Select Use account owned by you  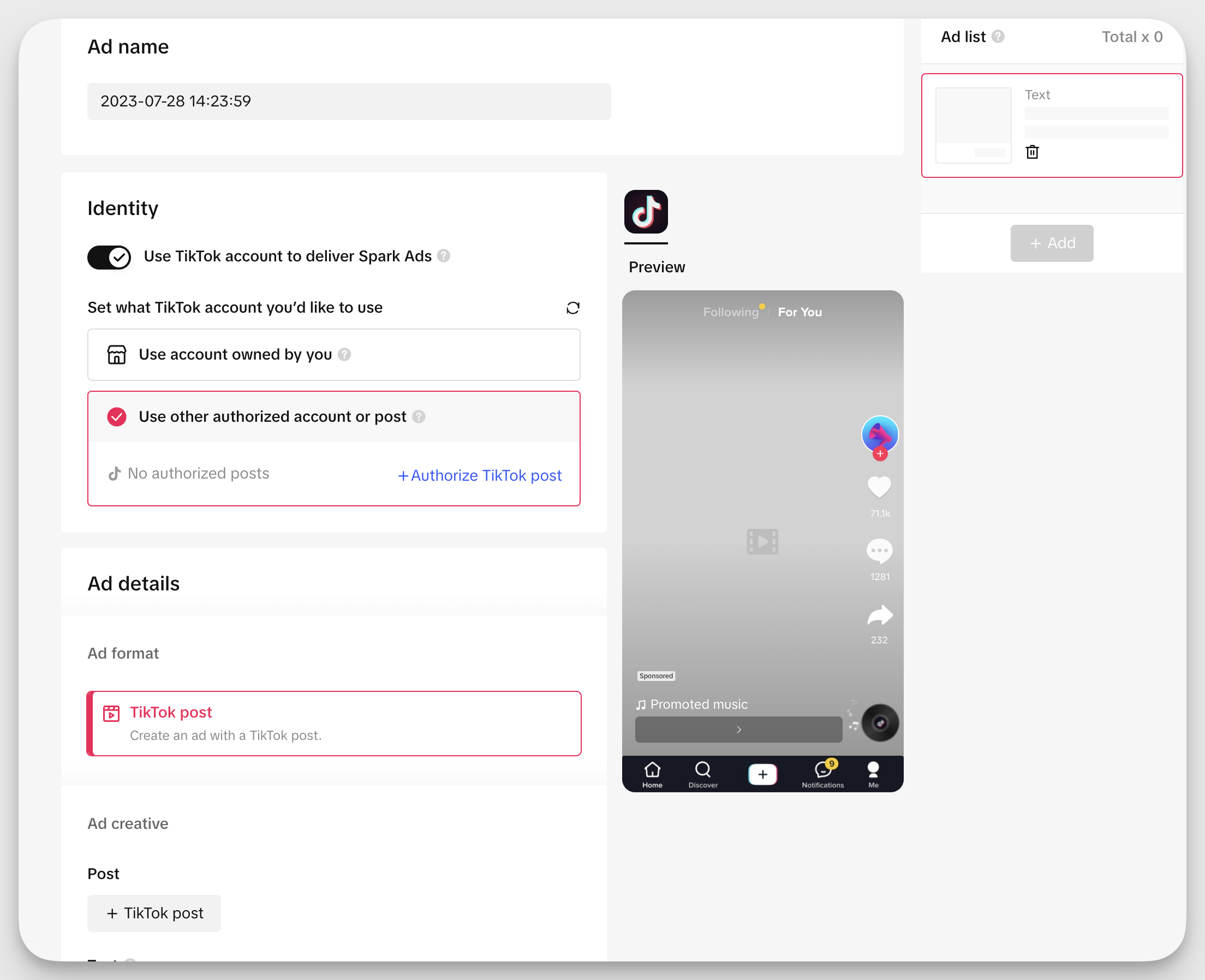(333, 355)
